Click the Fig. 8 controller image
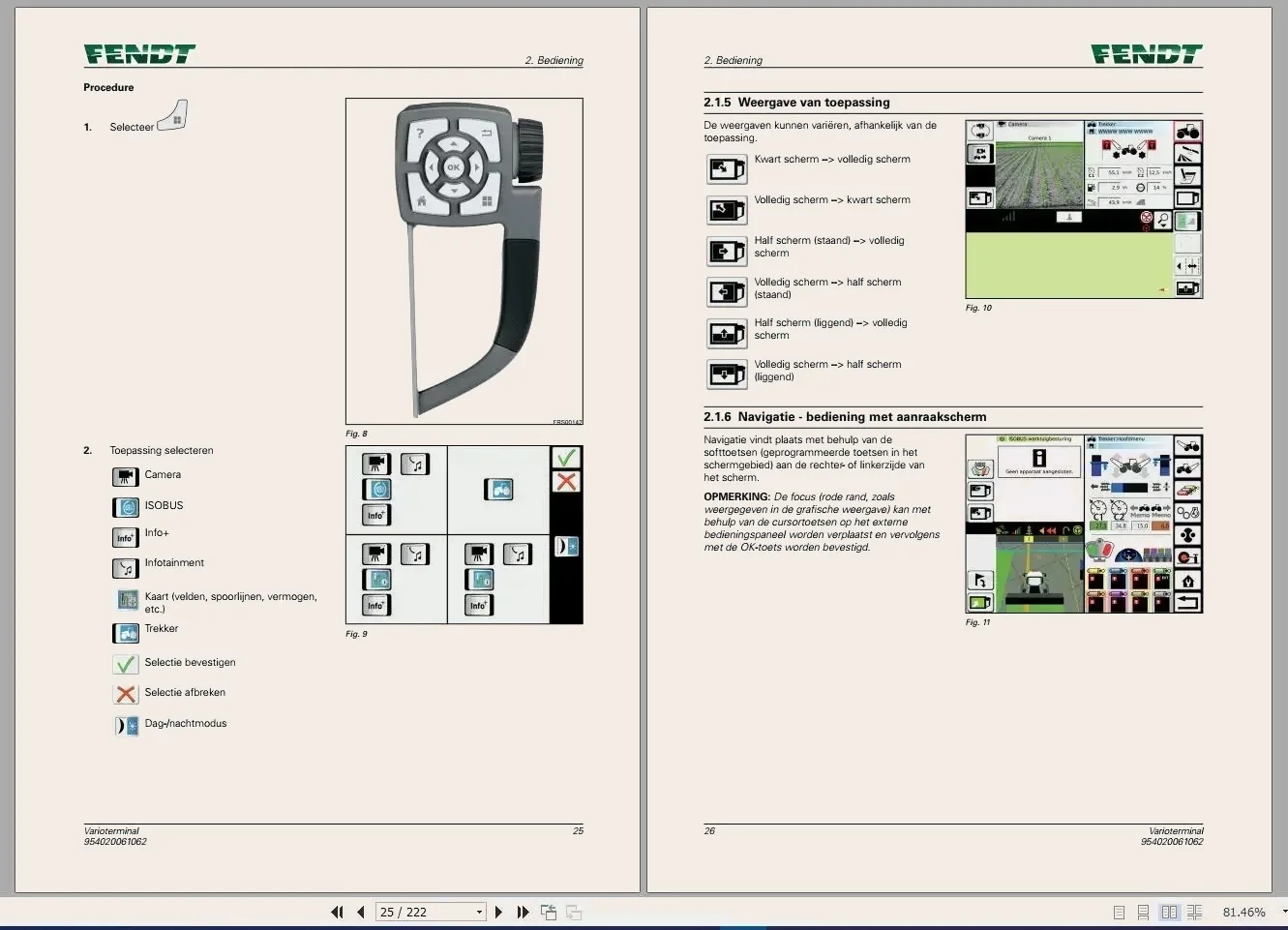1288x930 pixels. (x=464, y=261)
